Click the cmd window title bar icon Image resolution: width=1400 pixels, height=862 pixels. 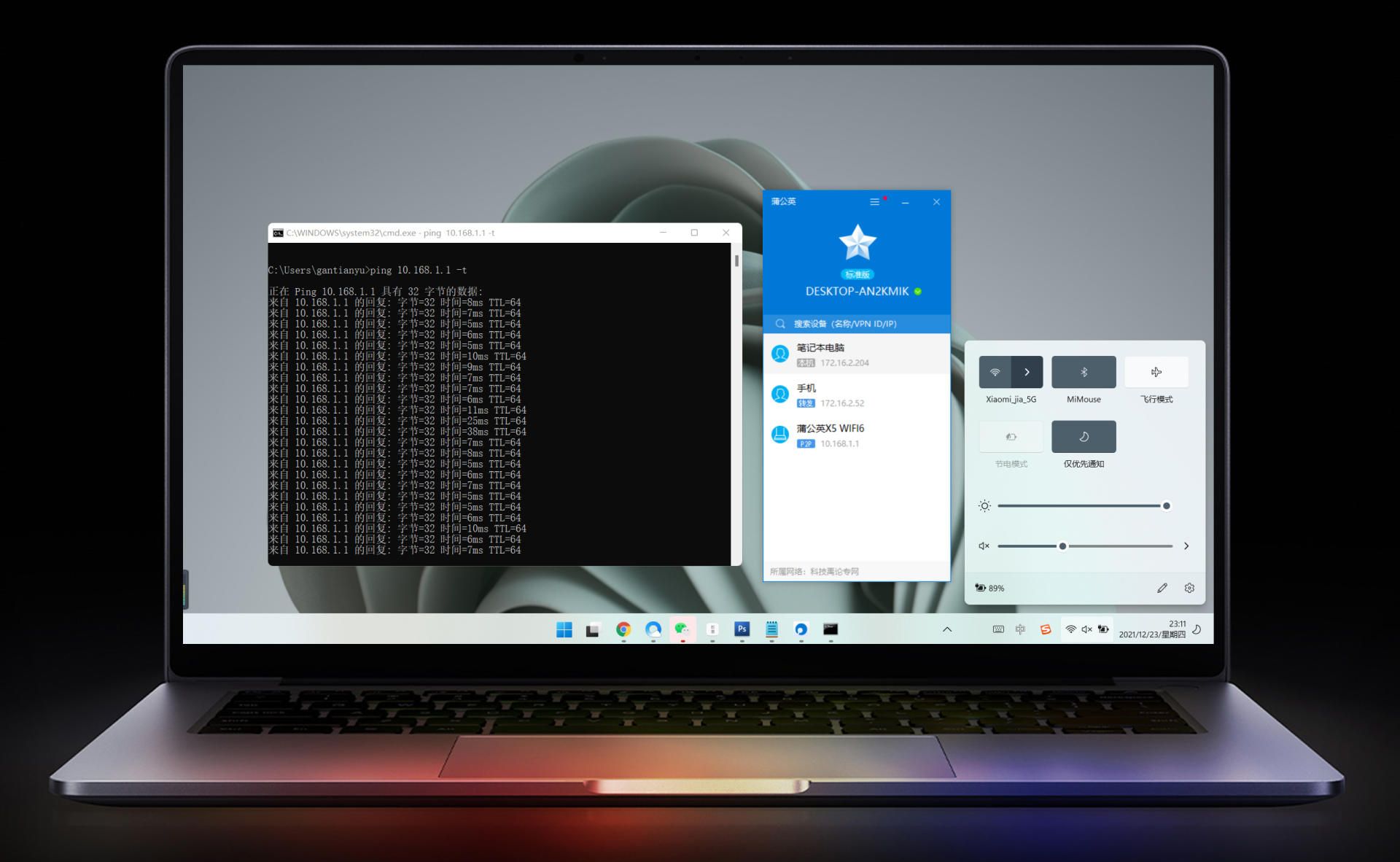[278, 233]
